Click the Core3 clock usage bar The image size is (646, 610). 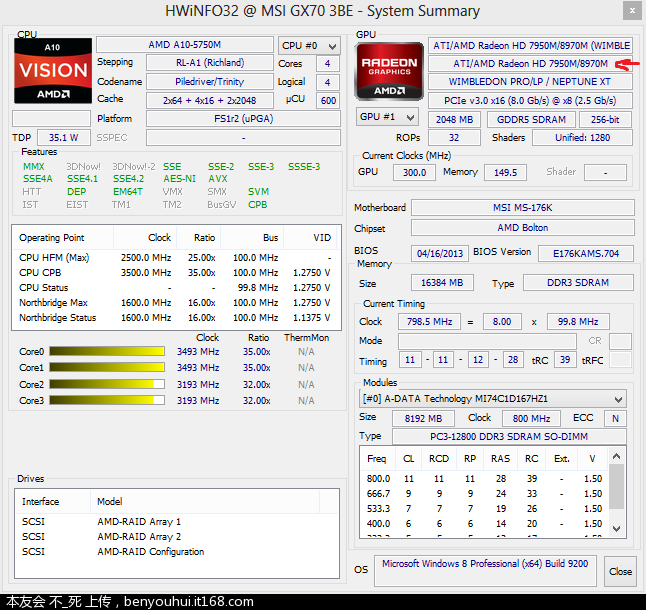tap(107, 400)
